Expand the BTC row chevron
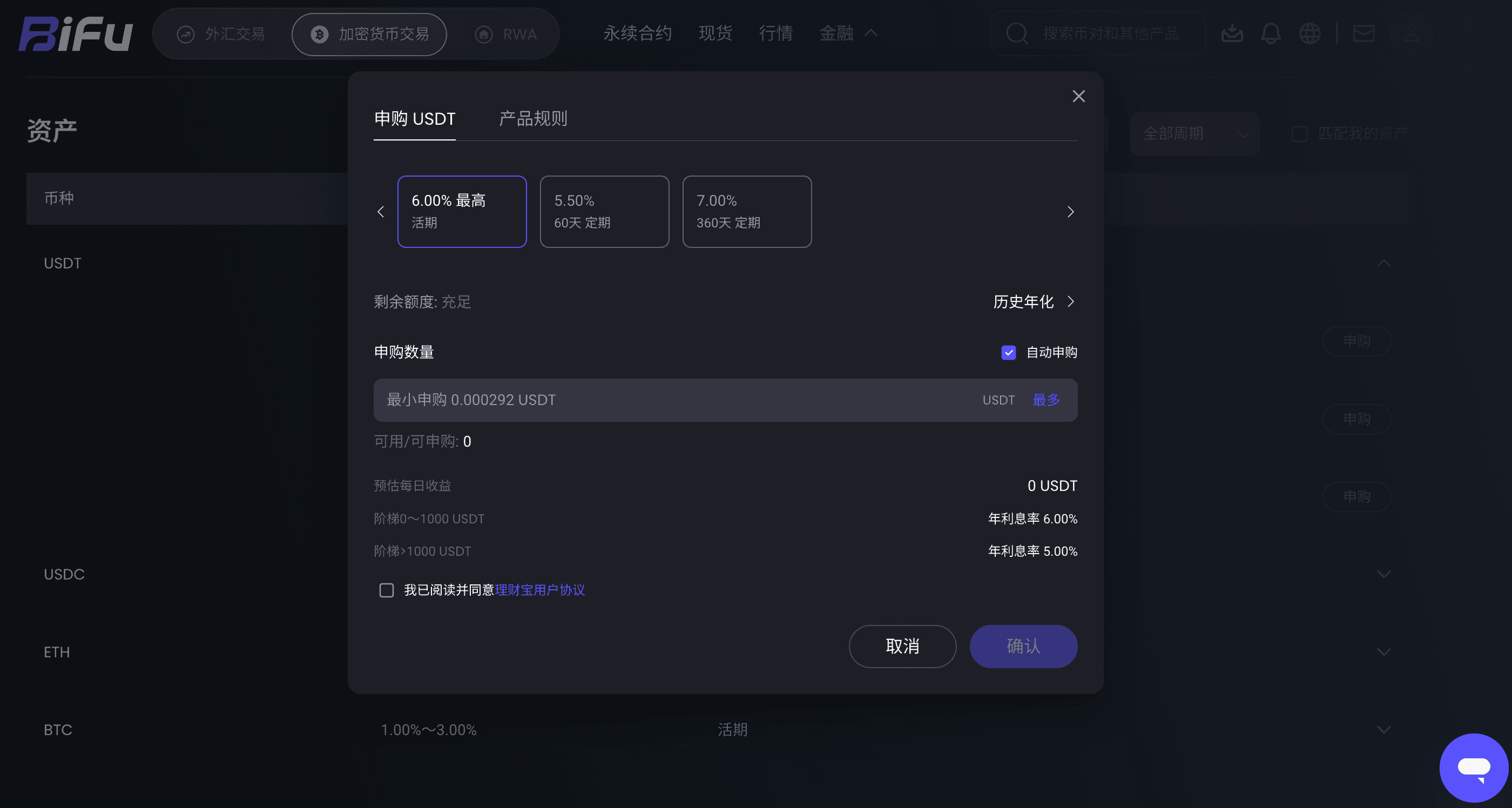Screen dimensions: 1512x808 pyautogui.click(x=1383, y=730)
